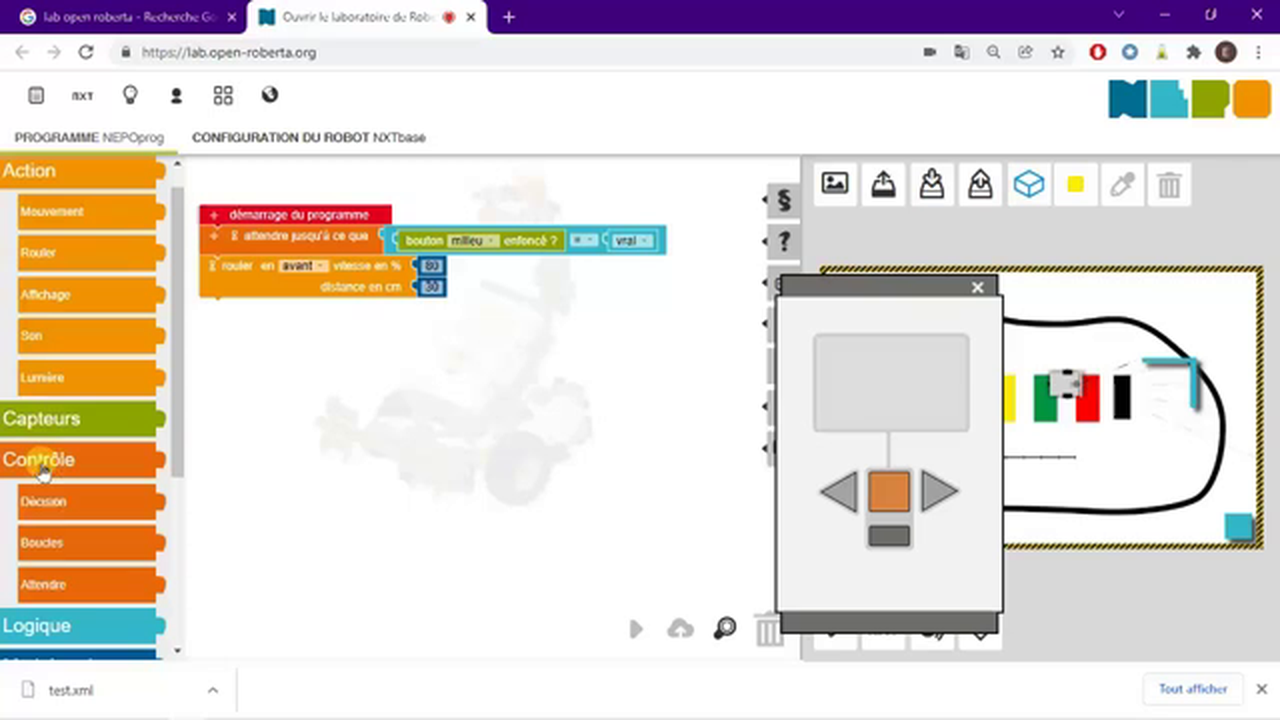Click the blue cube add-obstacle icon
1280x720 pixels.
pyautogui.click(x=1028, y=184)
